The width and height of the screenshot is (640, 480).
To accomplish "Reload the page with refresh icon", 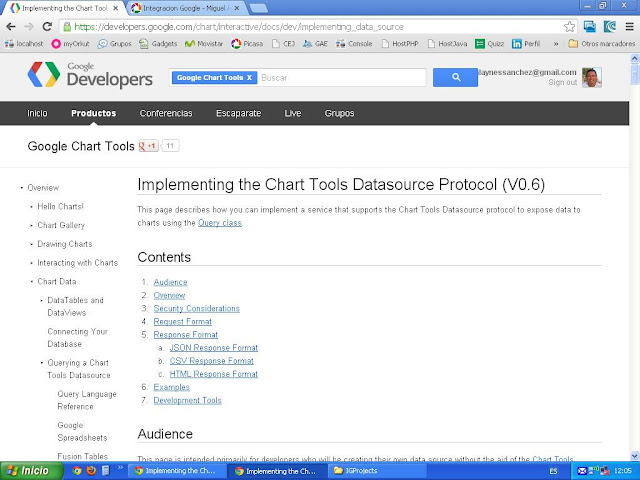I will 47,27.
